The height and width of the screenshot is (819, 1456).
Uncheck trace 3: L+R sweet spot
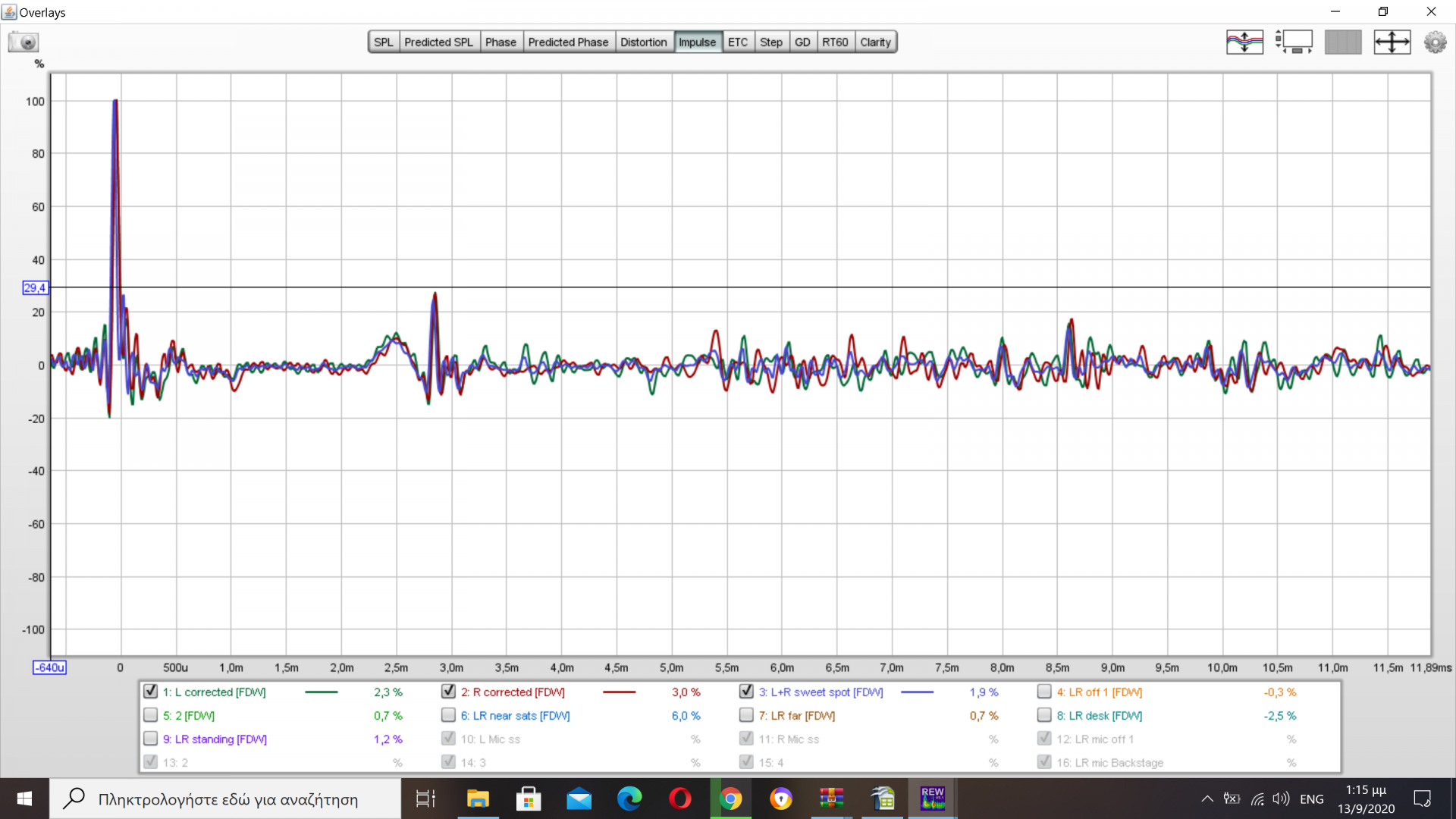coord(746,692)
